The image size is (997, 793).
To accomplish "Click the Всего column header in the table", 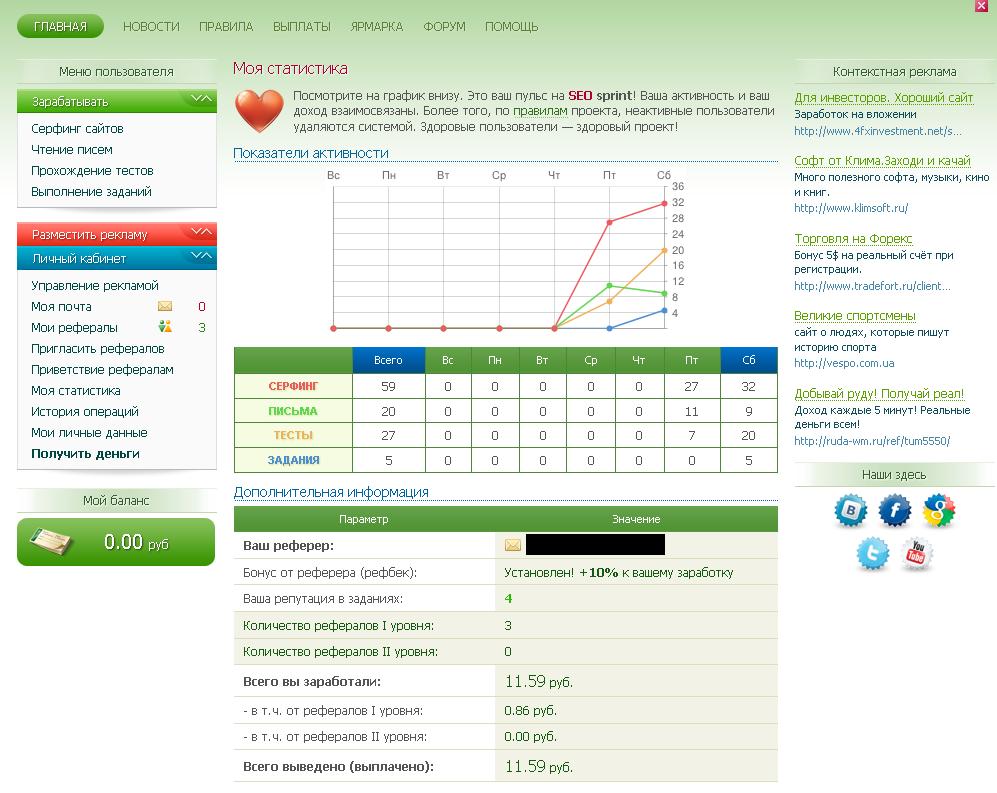I will (388, 360).
